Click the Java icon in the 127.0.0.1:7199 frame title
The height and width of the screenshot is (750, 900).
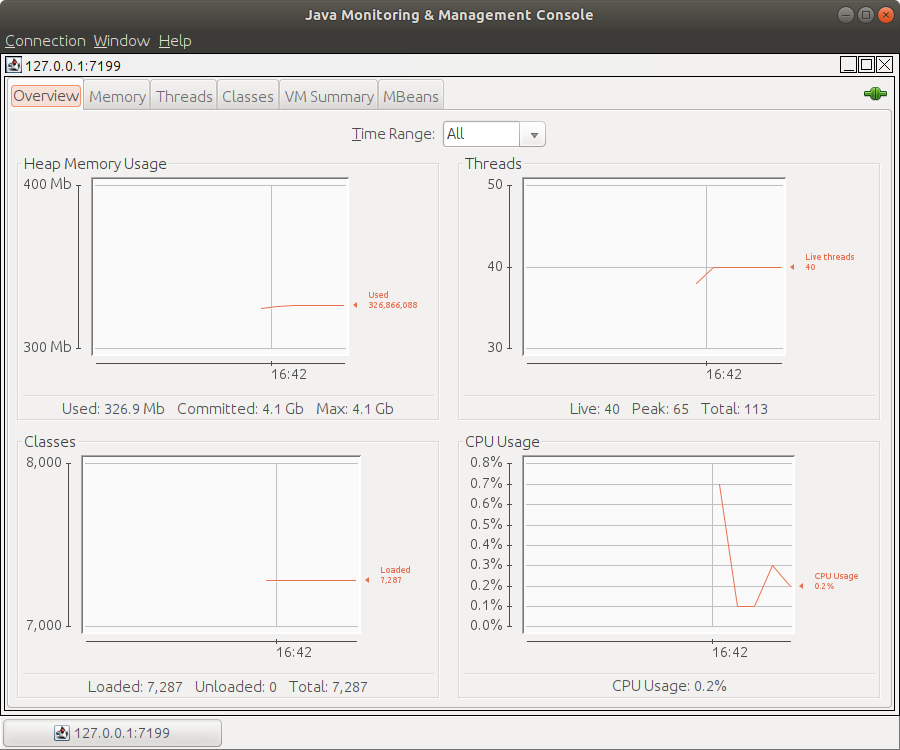(14, 65)
